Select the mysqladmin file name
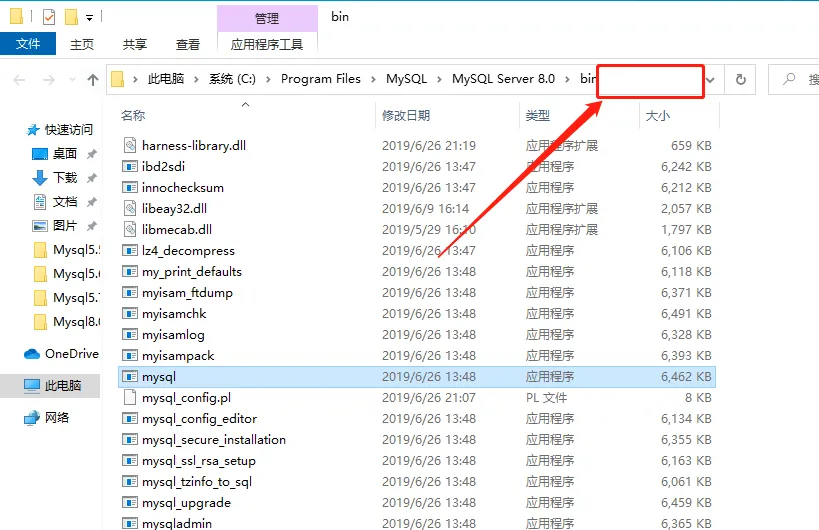Viewport: 819px width, 530px height. click(177, 523)
